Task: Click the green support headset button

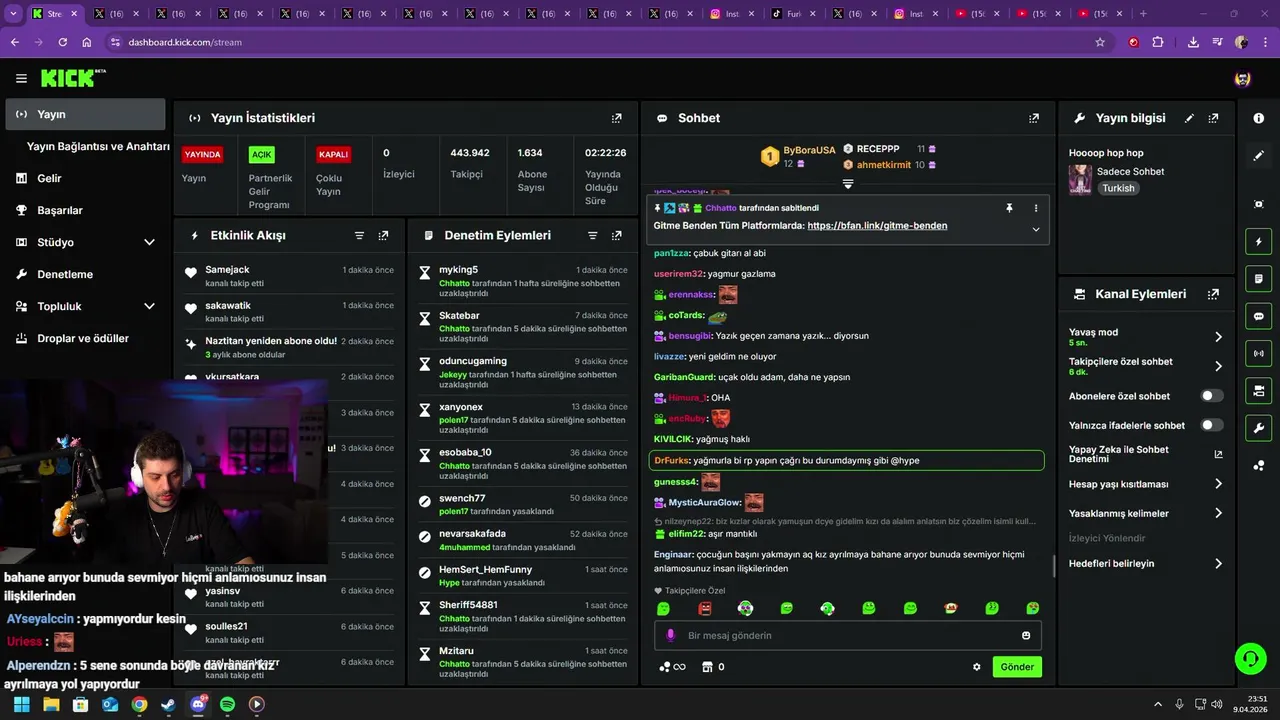Action: click(1250, 658)
